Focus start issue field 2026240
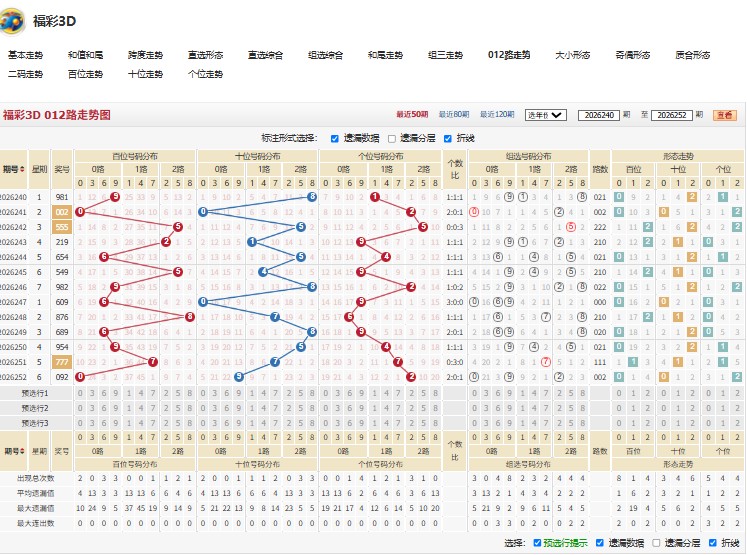747x555 pixels. tap(599, 115)
